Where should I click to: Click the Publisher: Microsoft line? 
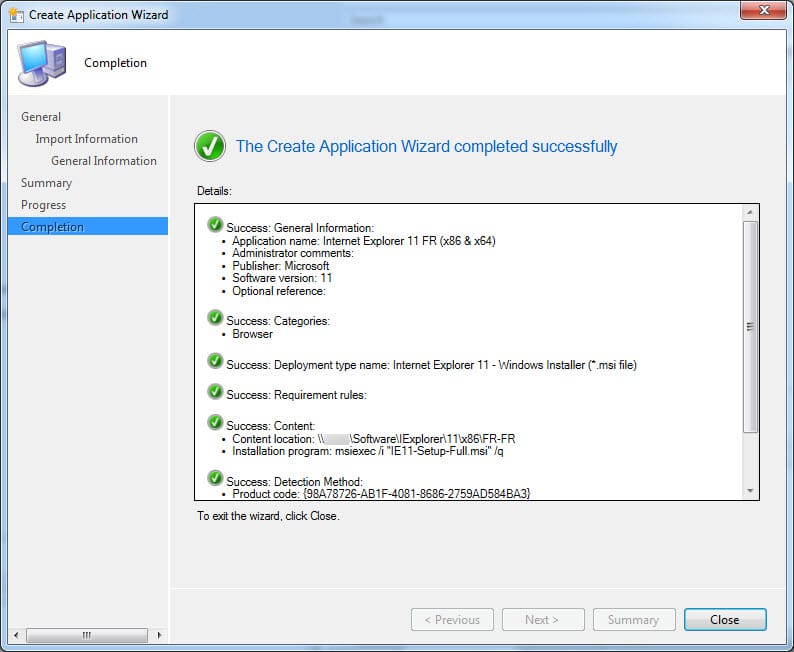point(281,266)
